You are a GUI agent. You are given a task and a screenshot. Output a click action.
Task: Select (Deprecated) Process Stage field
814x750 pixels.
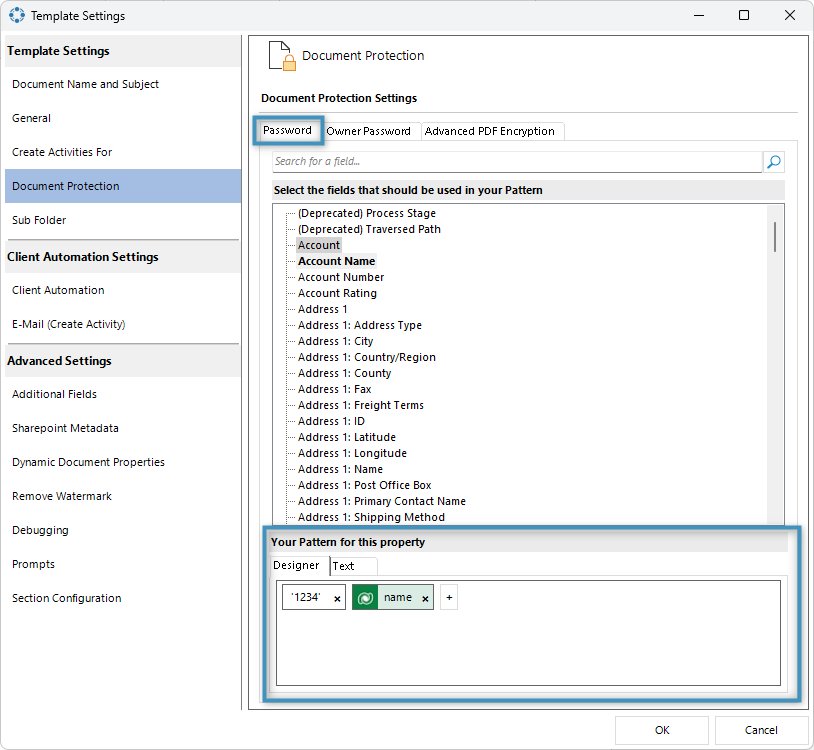point(367,213)
